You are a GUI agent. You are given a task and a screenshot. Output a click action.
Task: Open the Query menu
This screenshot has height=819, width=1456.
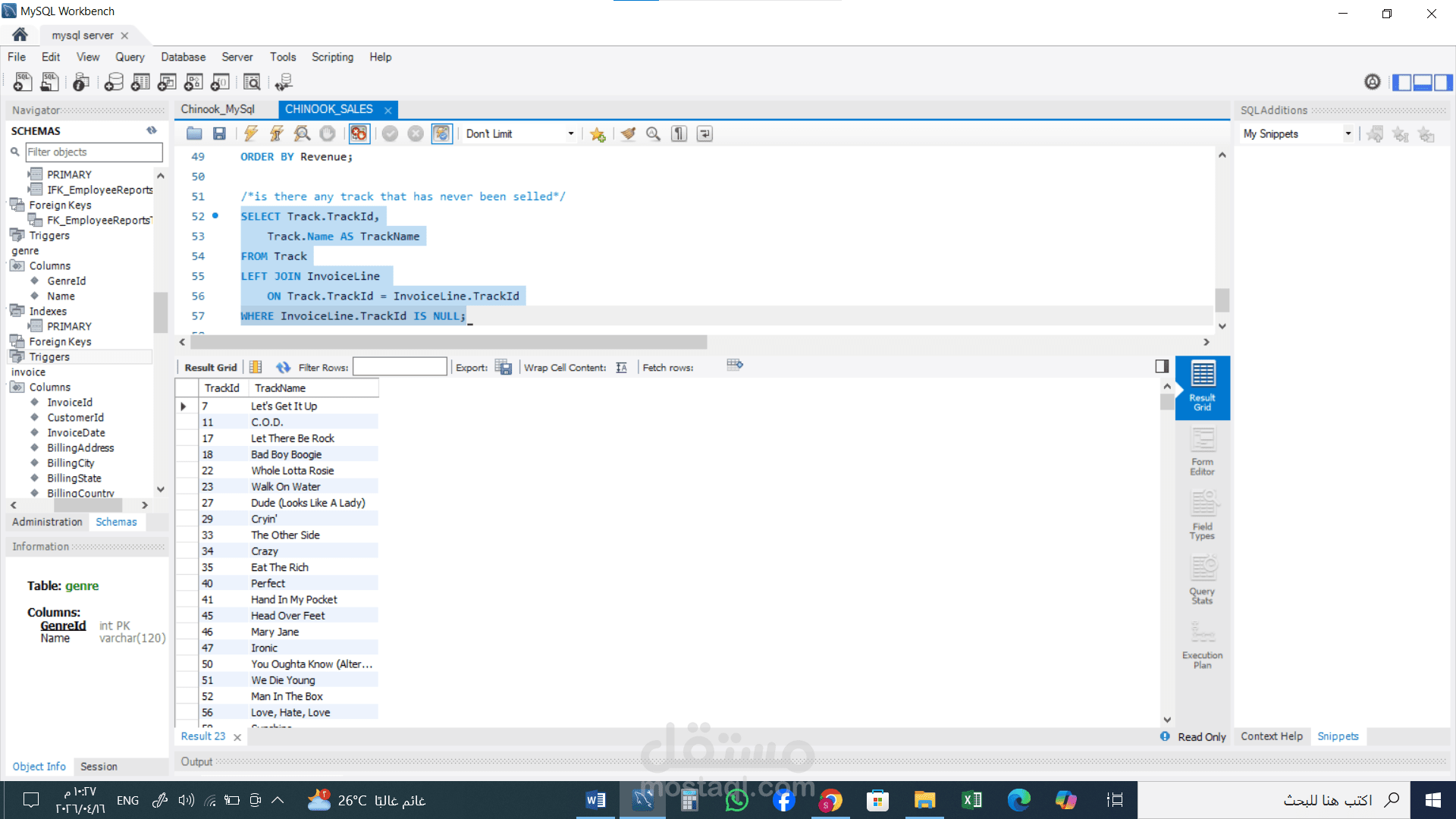tap(130, 57)
